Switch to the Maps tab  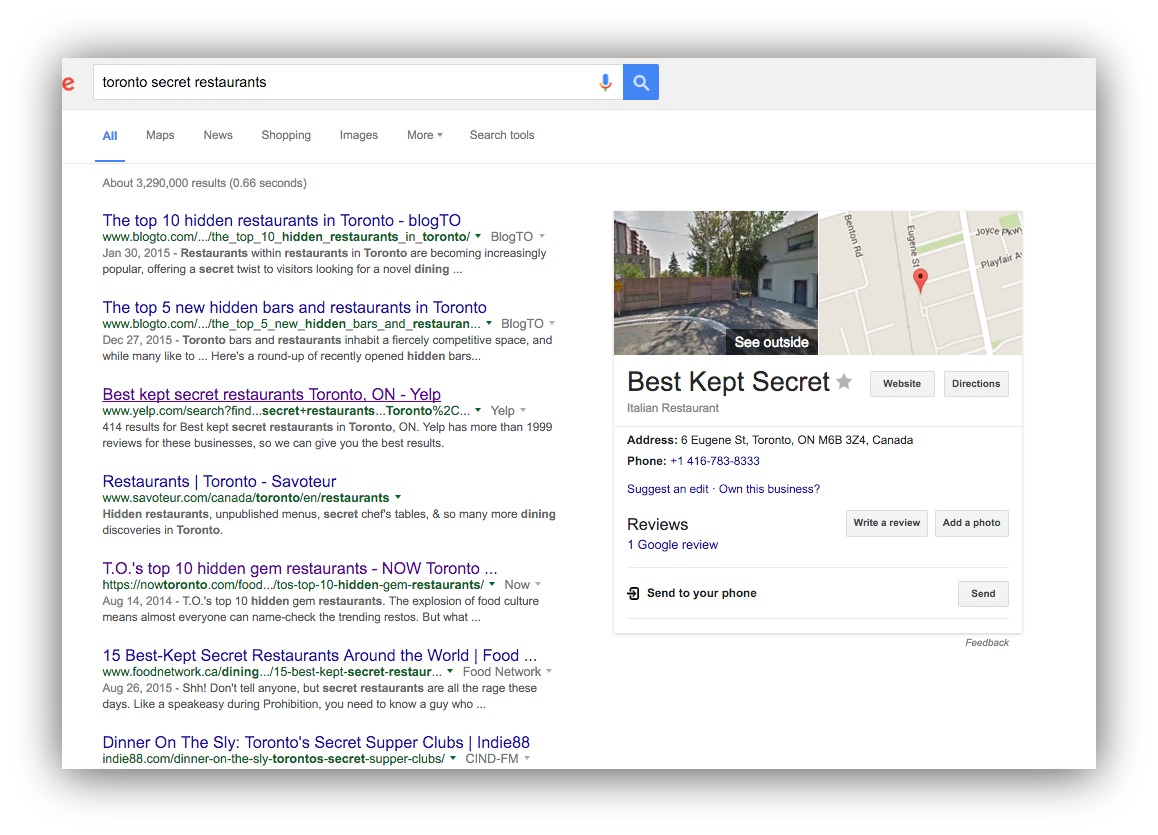click(x=160, y=135)
